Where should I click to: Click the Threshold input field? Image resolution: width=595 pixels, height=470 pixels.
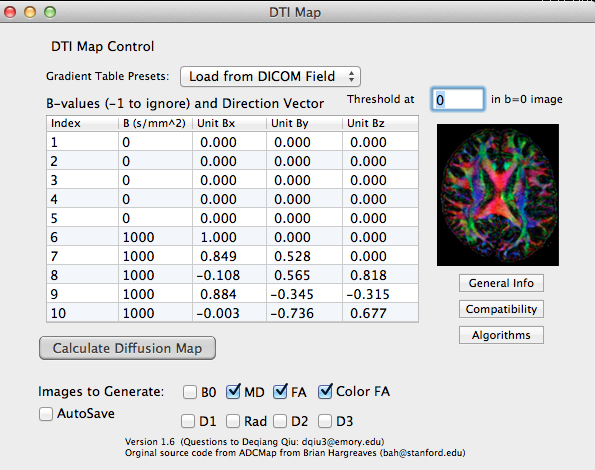pyautogui.click(x=458, y=99)
